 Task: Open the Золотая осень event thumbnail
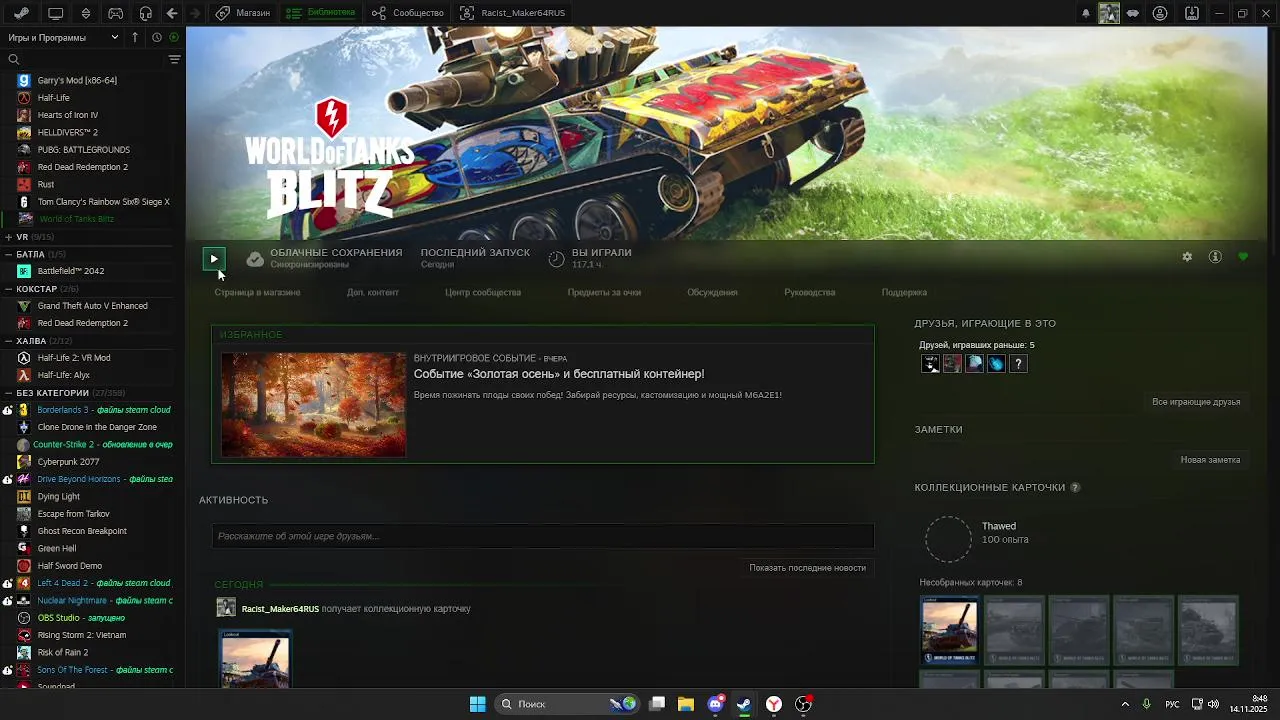314,404
